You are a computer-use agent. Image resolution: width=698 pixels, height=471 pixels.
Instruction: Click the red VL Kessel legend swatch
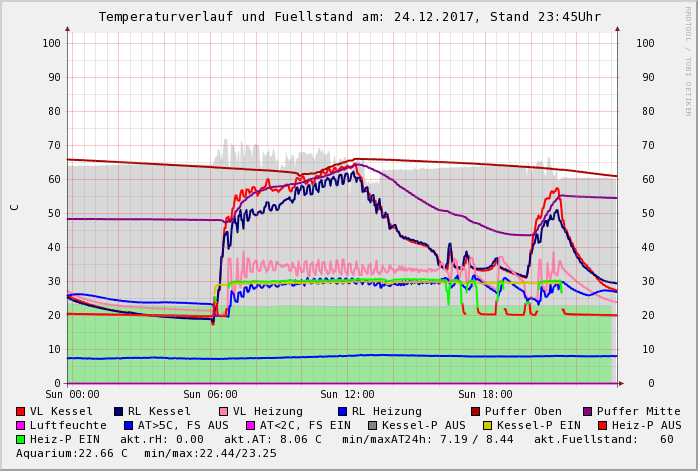point(21,411)
